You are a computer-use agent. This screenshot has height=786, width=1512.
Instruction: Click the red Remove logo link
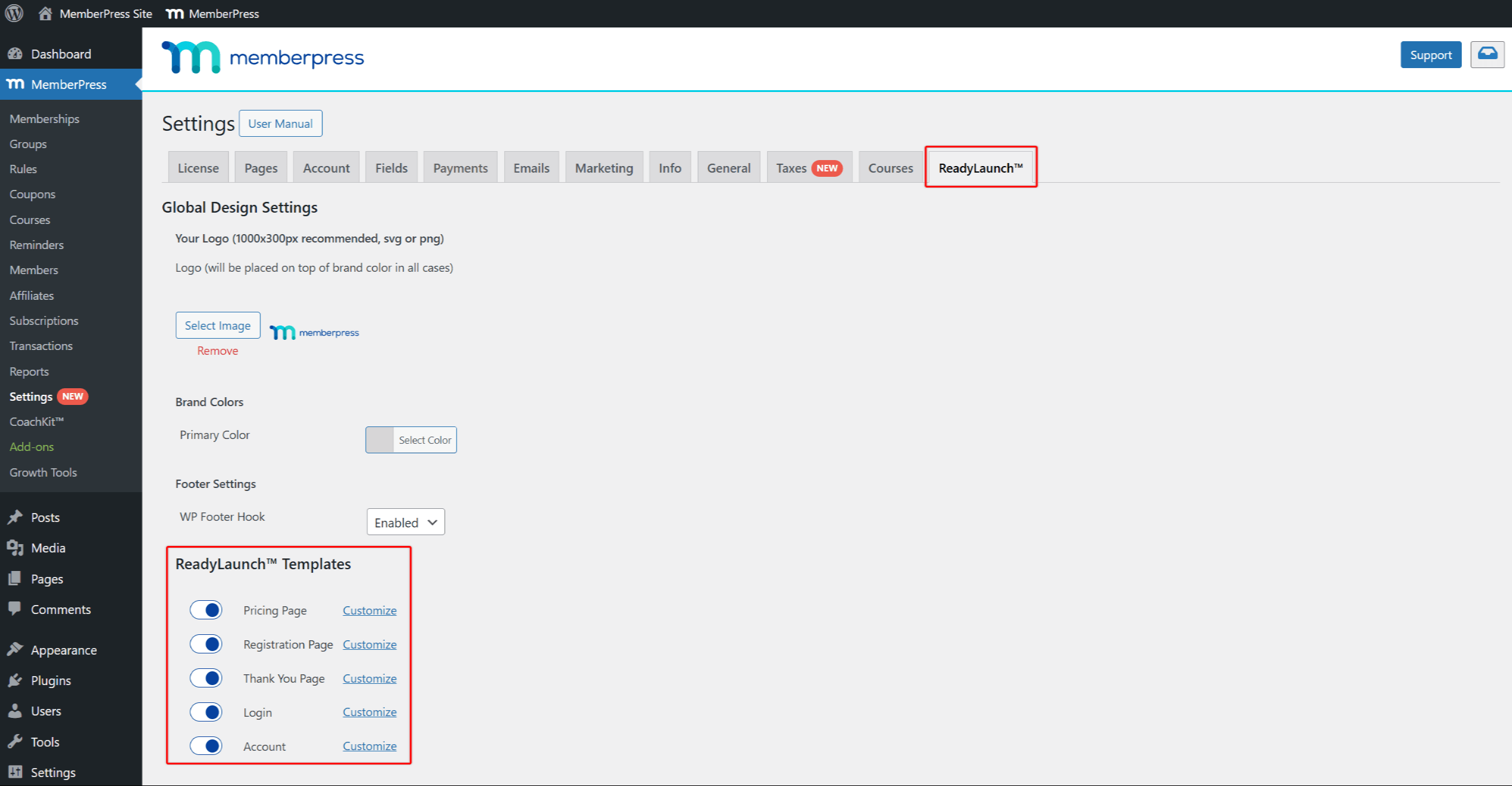(217, 351)
